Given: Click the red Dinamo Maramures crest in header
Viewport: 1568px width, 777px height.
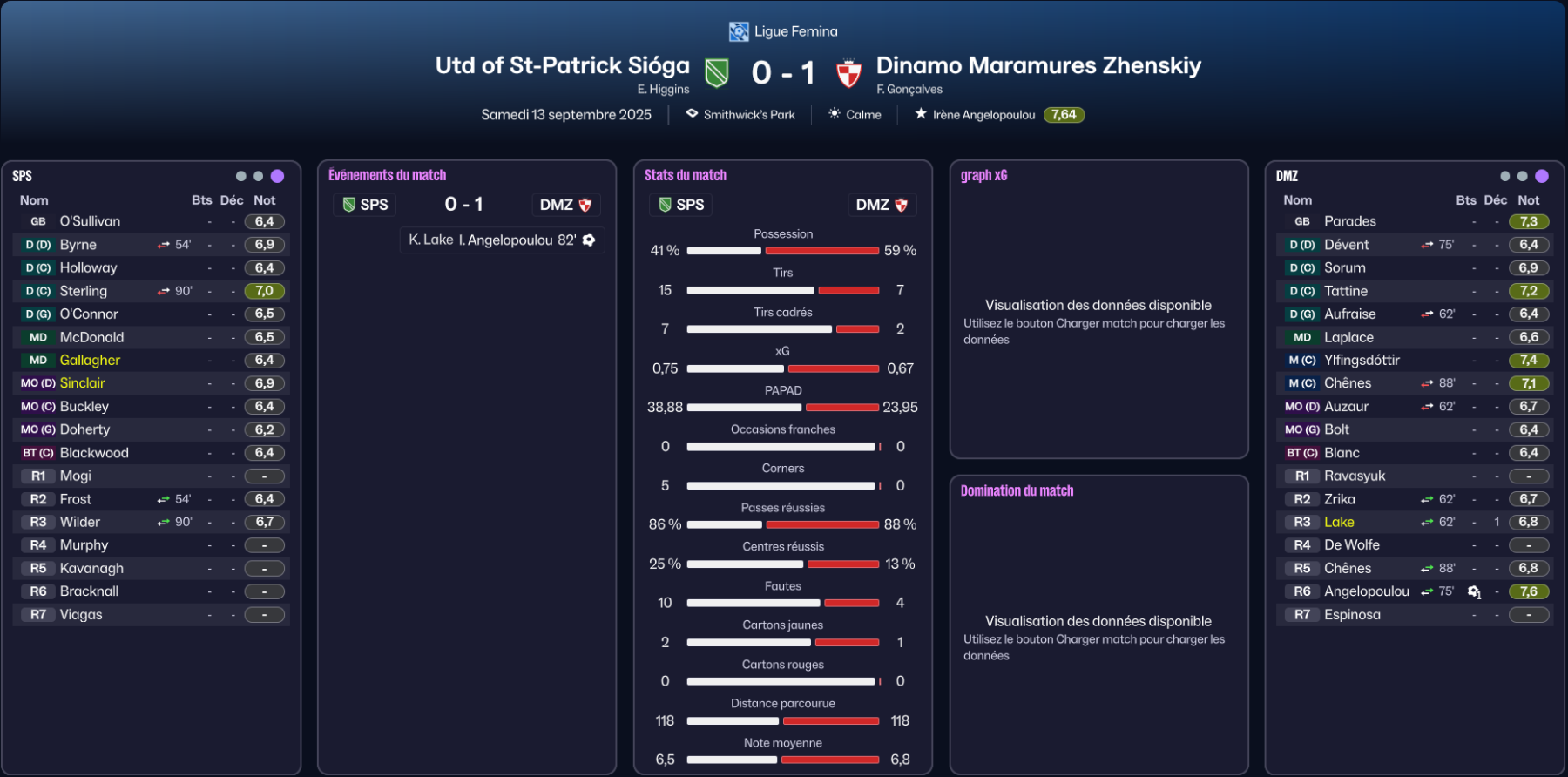Looking at the screenshot, I should coord(848,73).
